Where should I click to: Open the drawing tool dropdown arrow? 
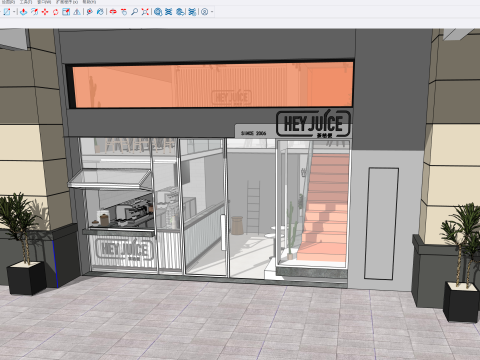[x=14, y=12]
